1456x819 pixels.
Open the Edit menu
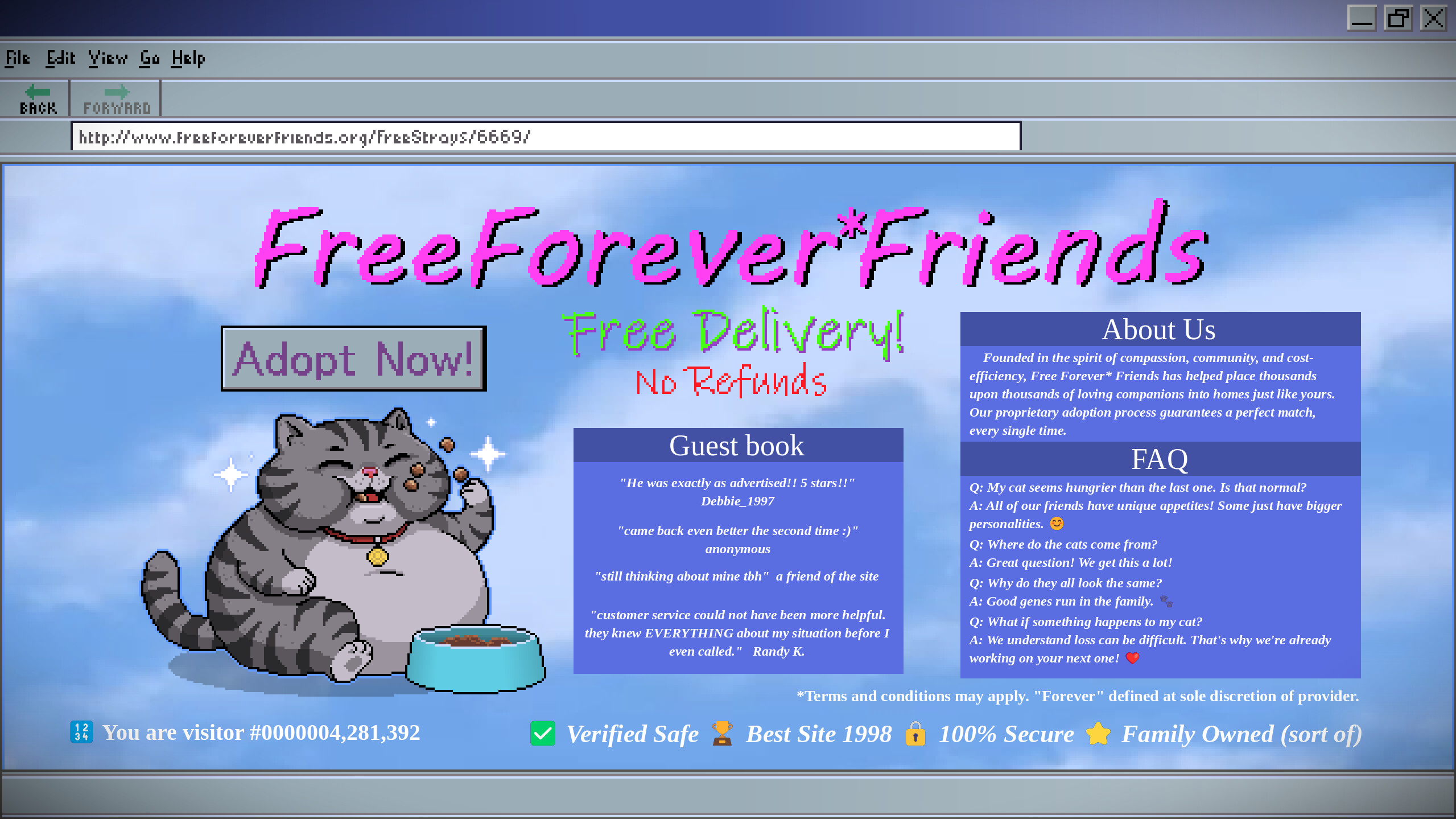[60, 58]
